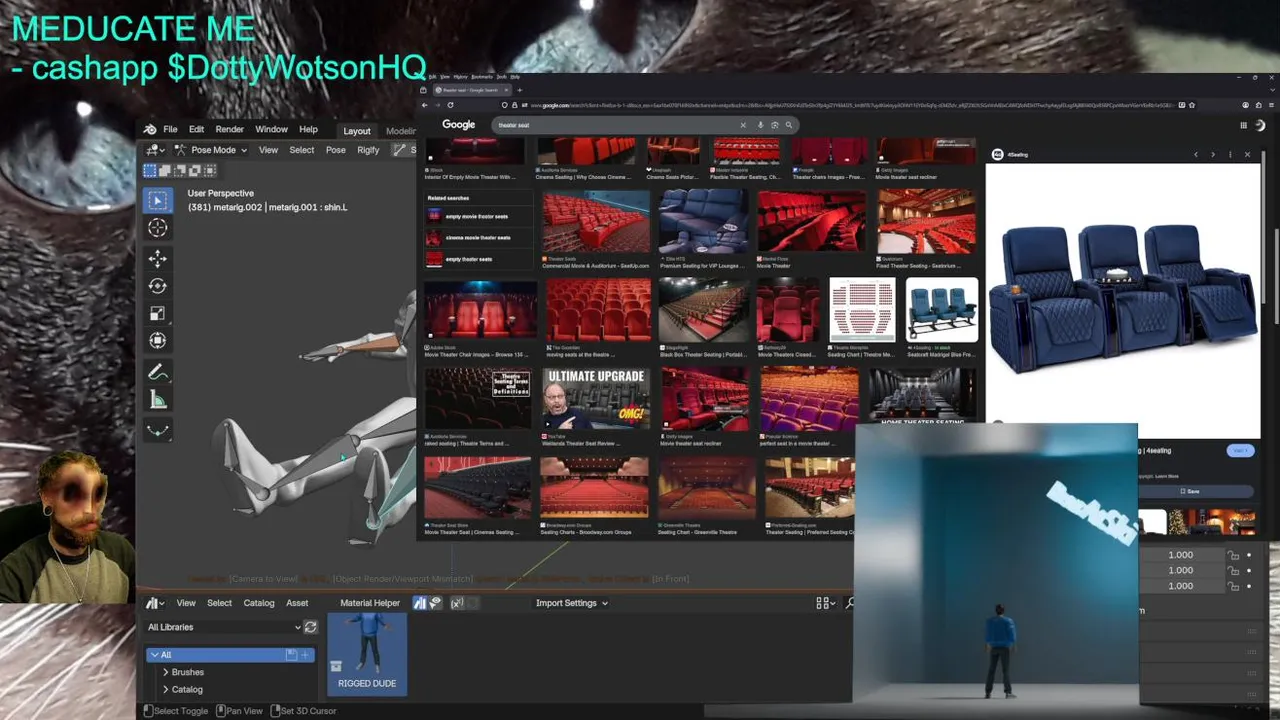Search by image with Google Lens icon
Image resolution: width=1280 pixels, height=720 pixels.
coord(774,125)
